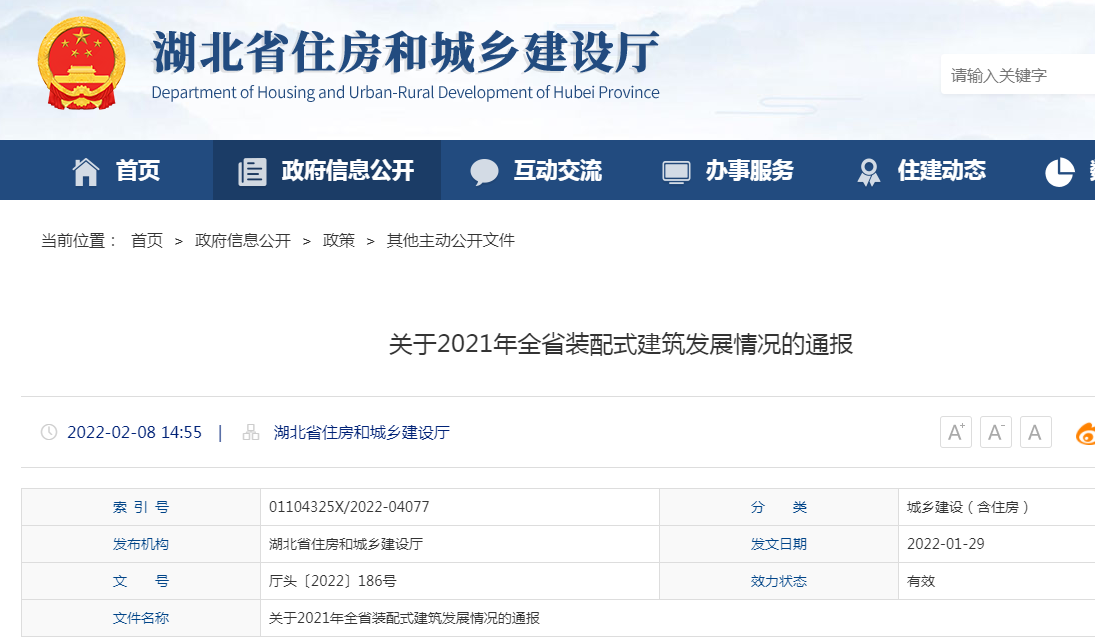
Task: Click the badge icon beside 住建动态
Action: (866, 170)
